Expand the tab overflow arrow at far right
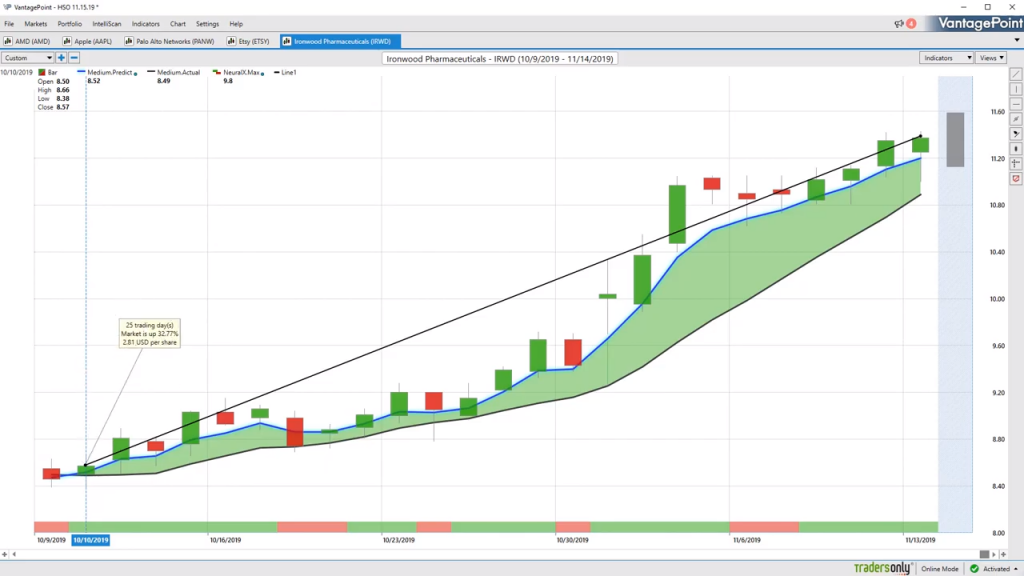This screenshot has height=576, width=1024. coord(1017,40)
